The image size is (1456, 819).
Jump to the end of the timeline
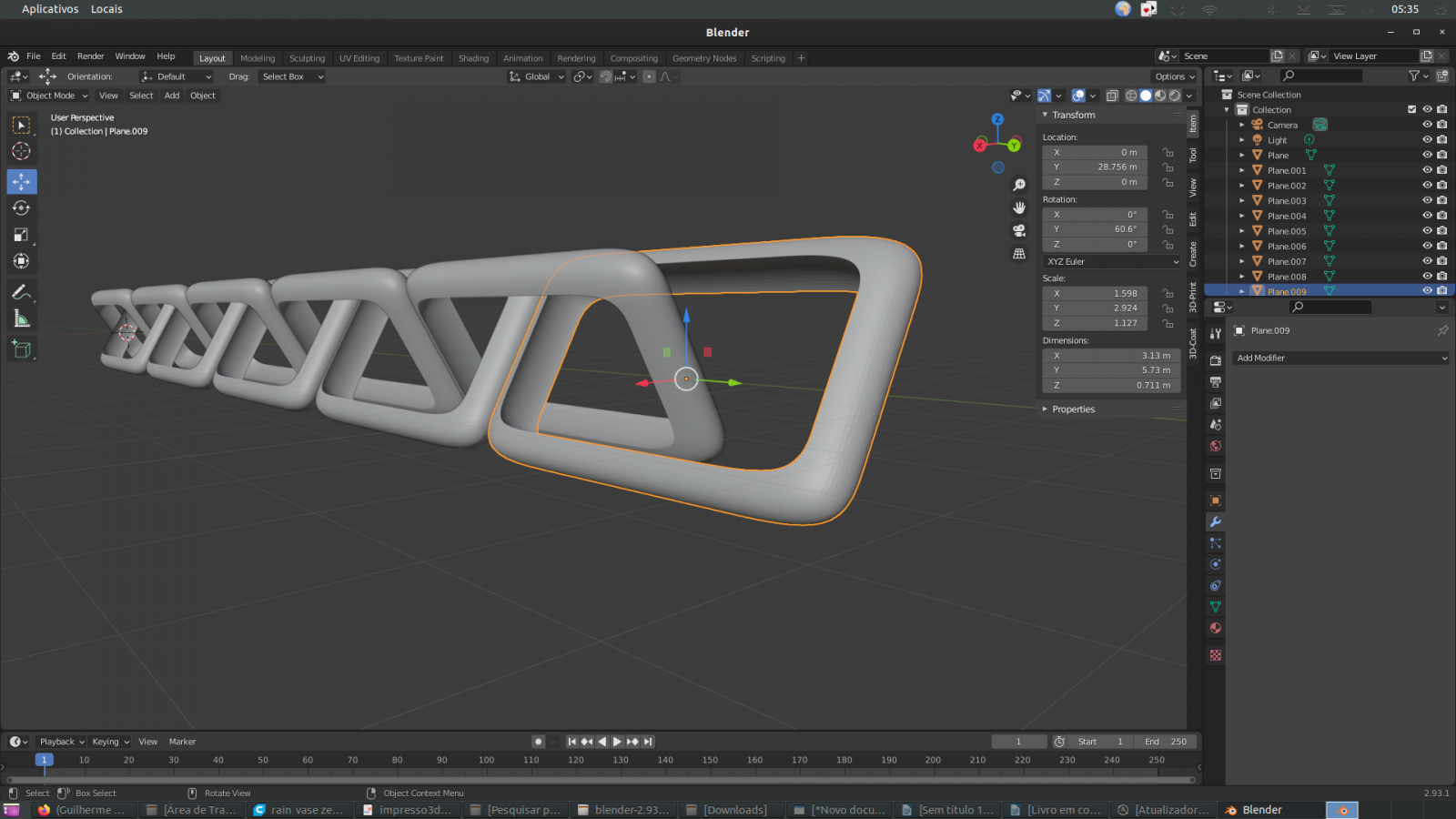(648, 741)
